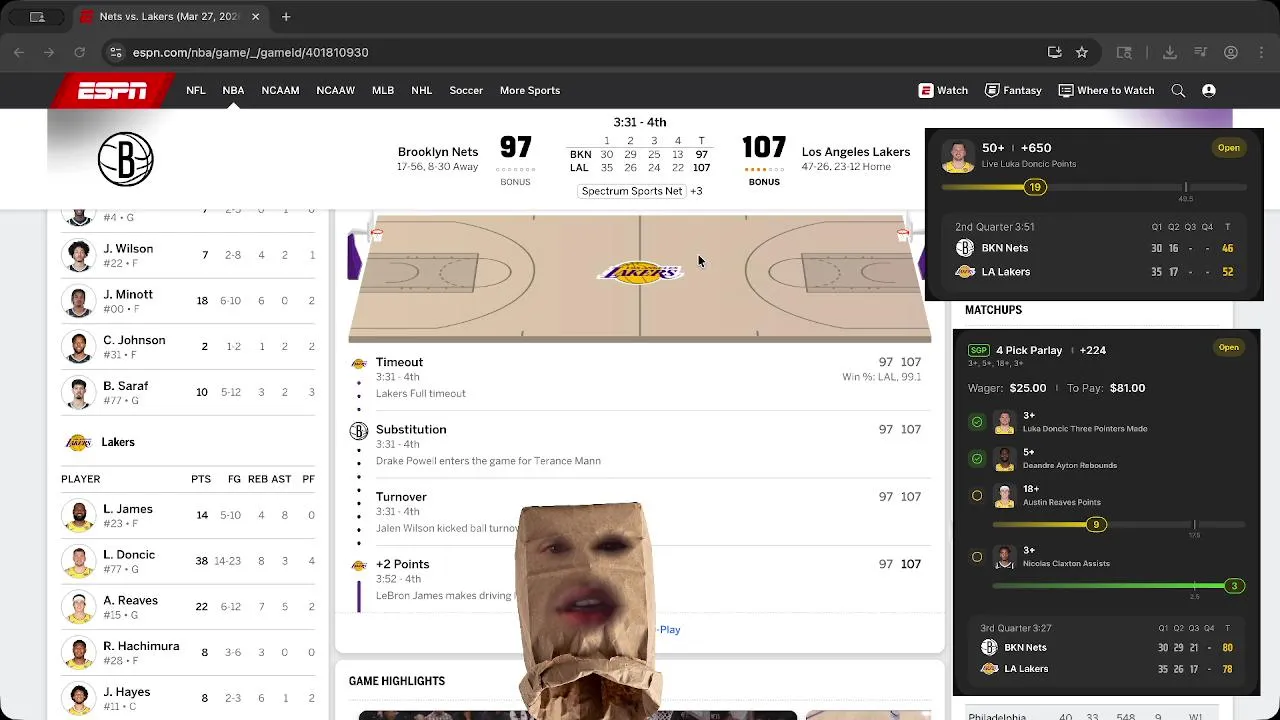The width and height of the screenshot is (1280, 720).
Task: Click the browser forward arrow
Action: pyautogui.click(x=49, y=52)
